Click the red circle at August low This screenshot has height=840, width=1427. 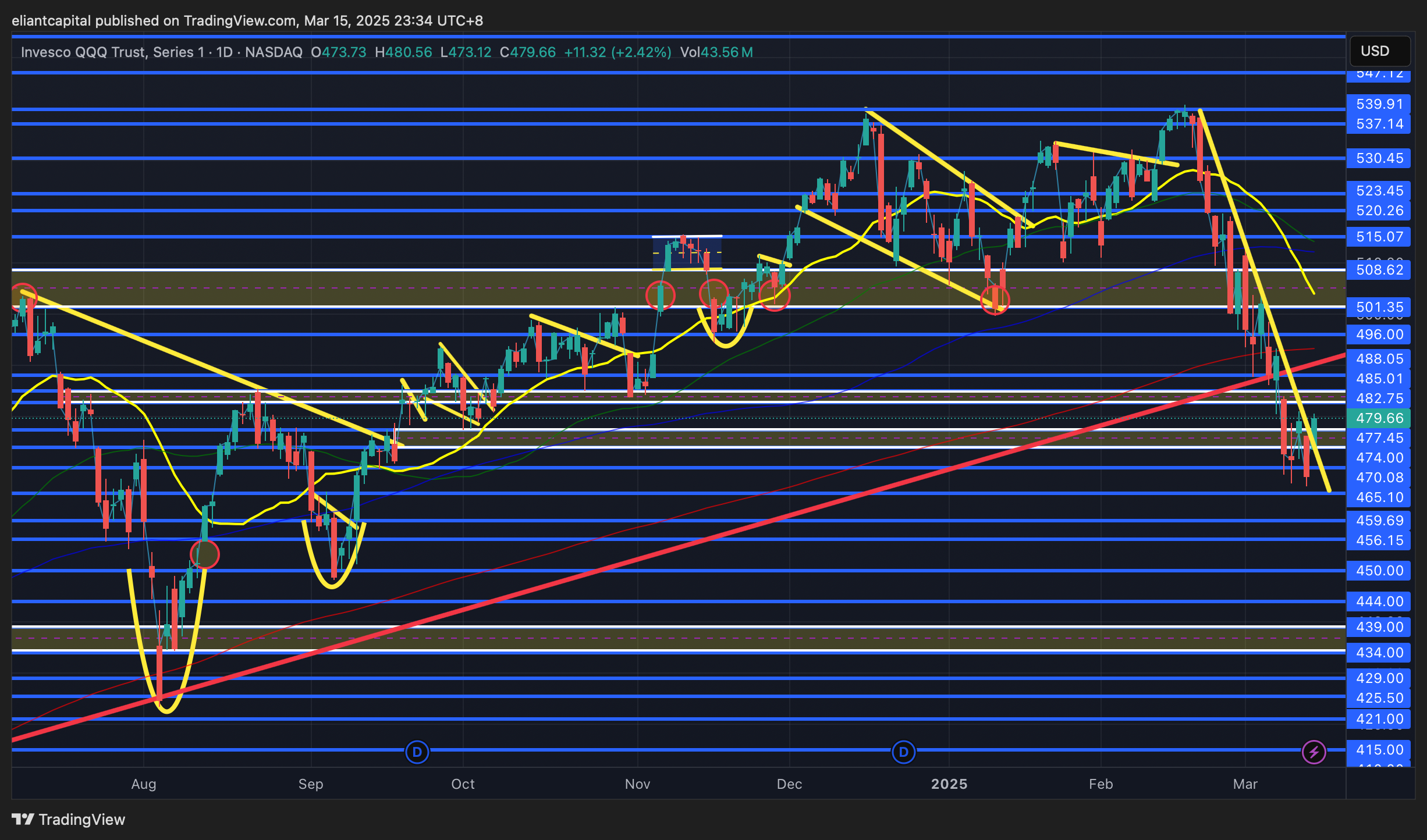[205, 554]
